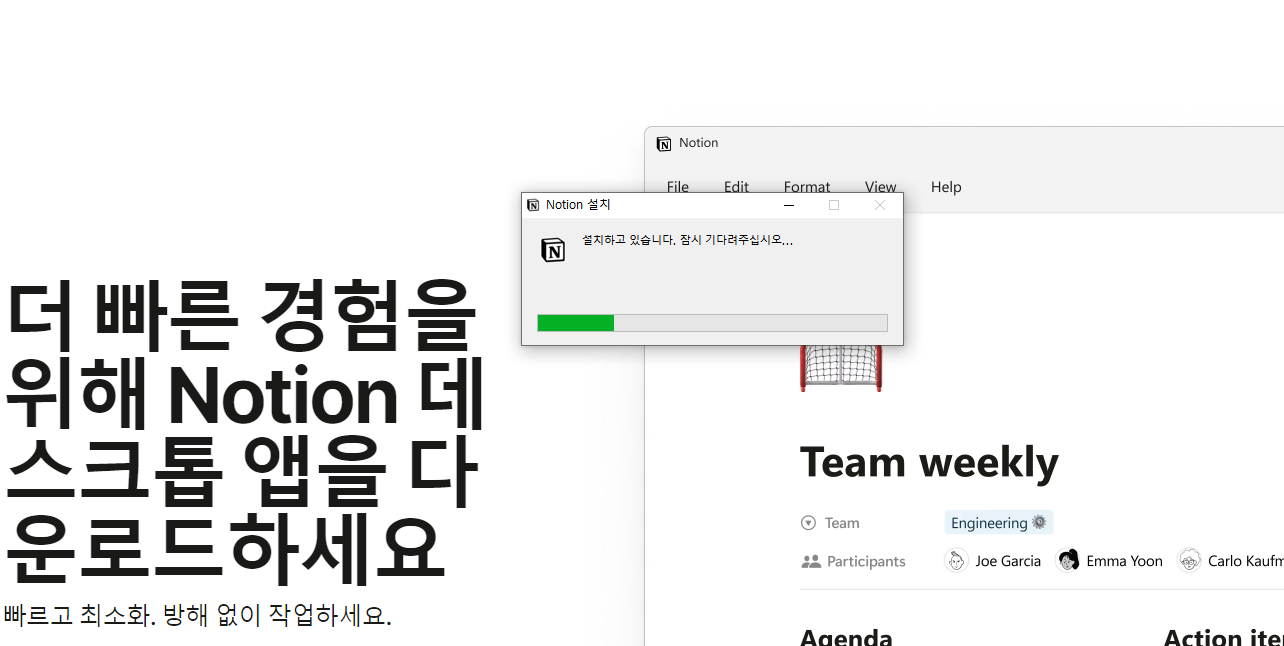Click participant name Joe Garcia

[x=1008, y=562]
